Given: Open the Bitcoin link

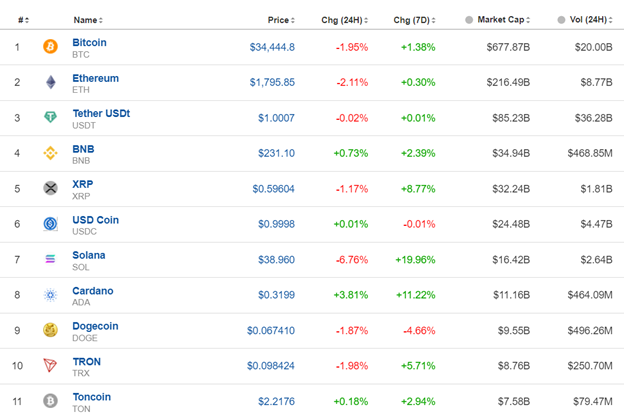Looking at the screenshot, I should (89, 42).
